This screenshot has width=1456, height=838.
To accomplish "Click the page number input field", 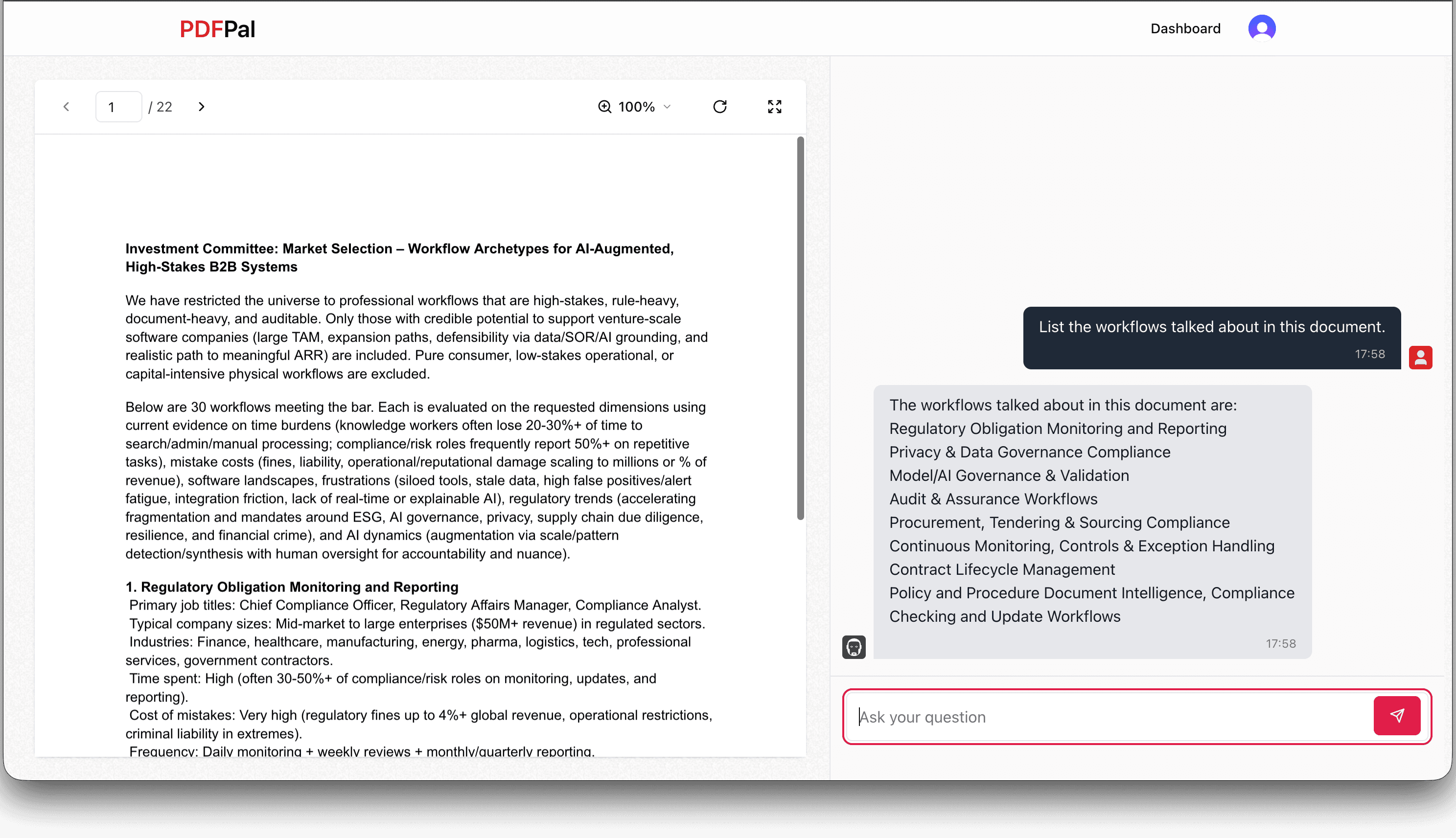I will tap(118, 107).
